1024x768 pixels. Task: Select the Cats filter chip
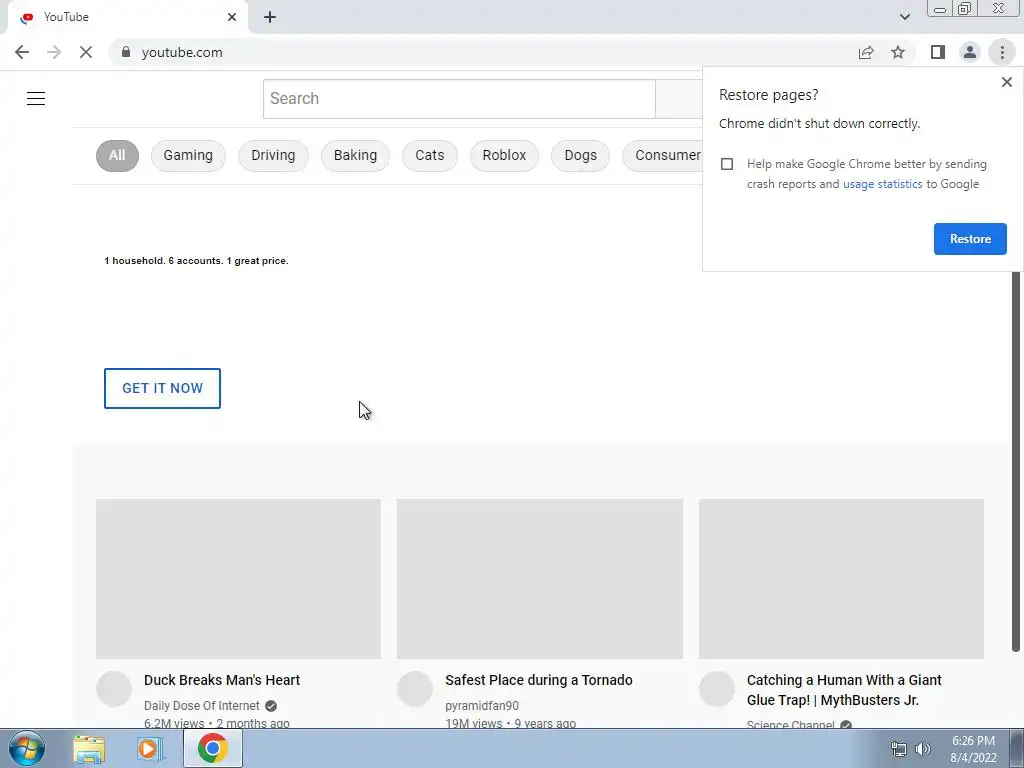(430, 155)
